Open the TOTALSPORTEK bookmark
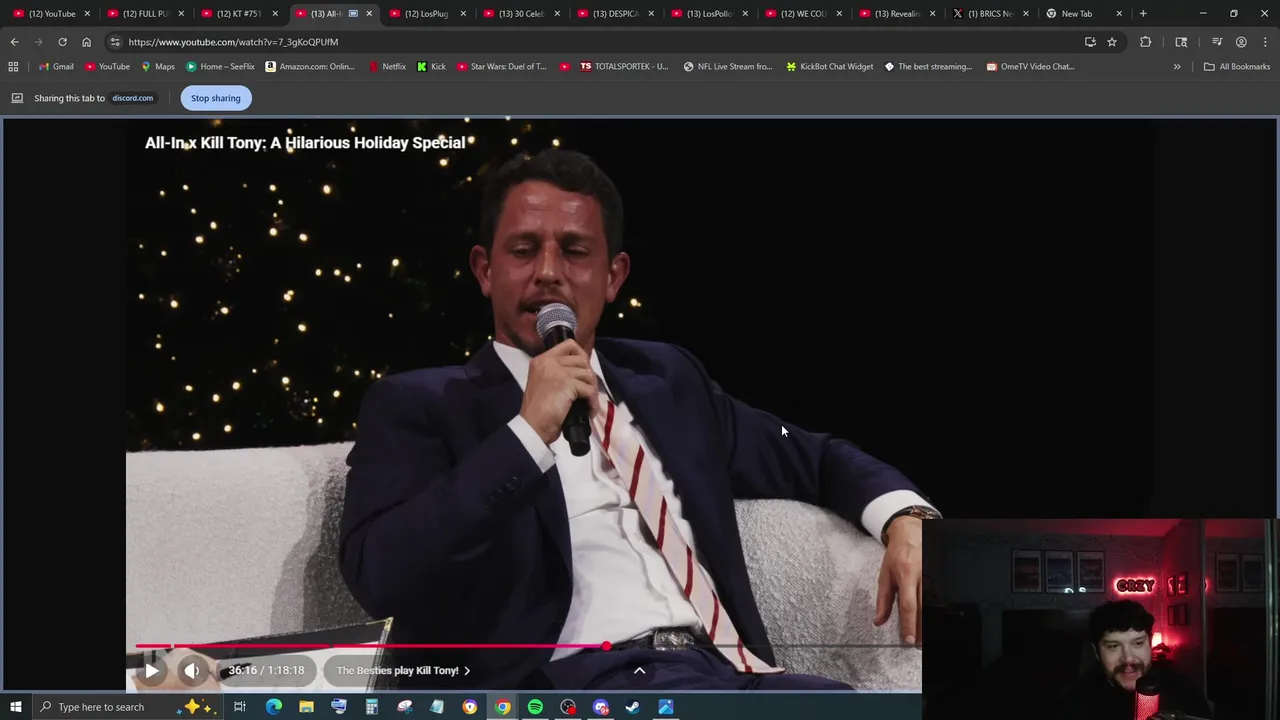The height and width of the screenshot is (720, 1280). coord(623,67)
